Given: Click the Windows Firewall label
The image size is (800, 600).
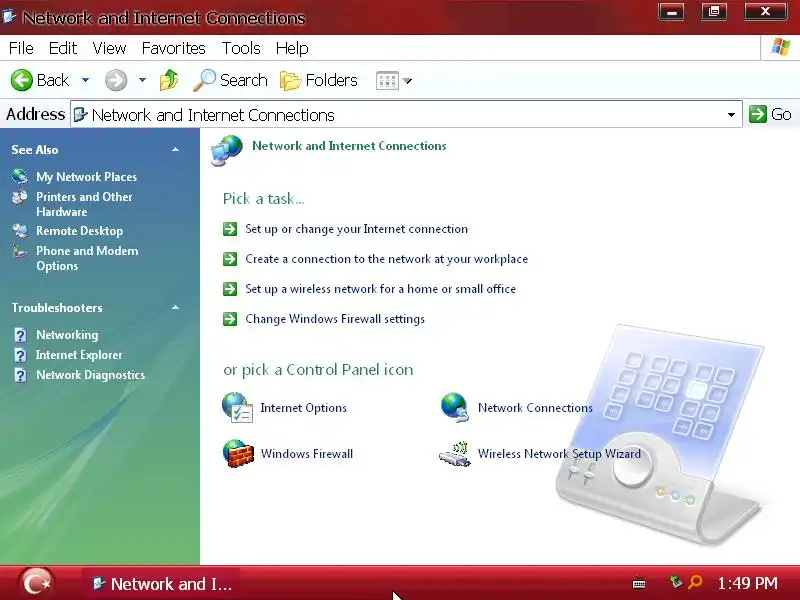Looking at the screenshot, I should click(307, 454).
